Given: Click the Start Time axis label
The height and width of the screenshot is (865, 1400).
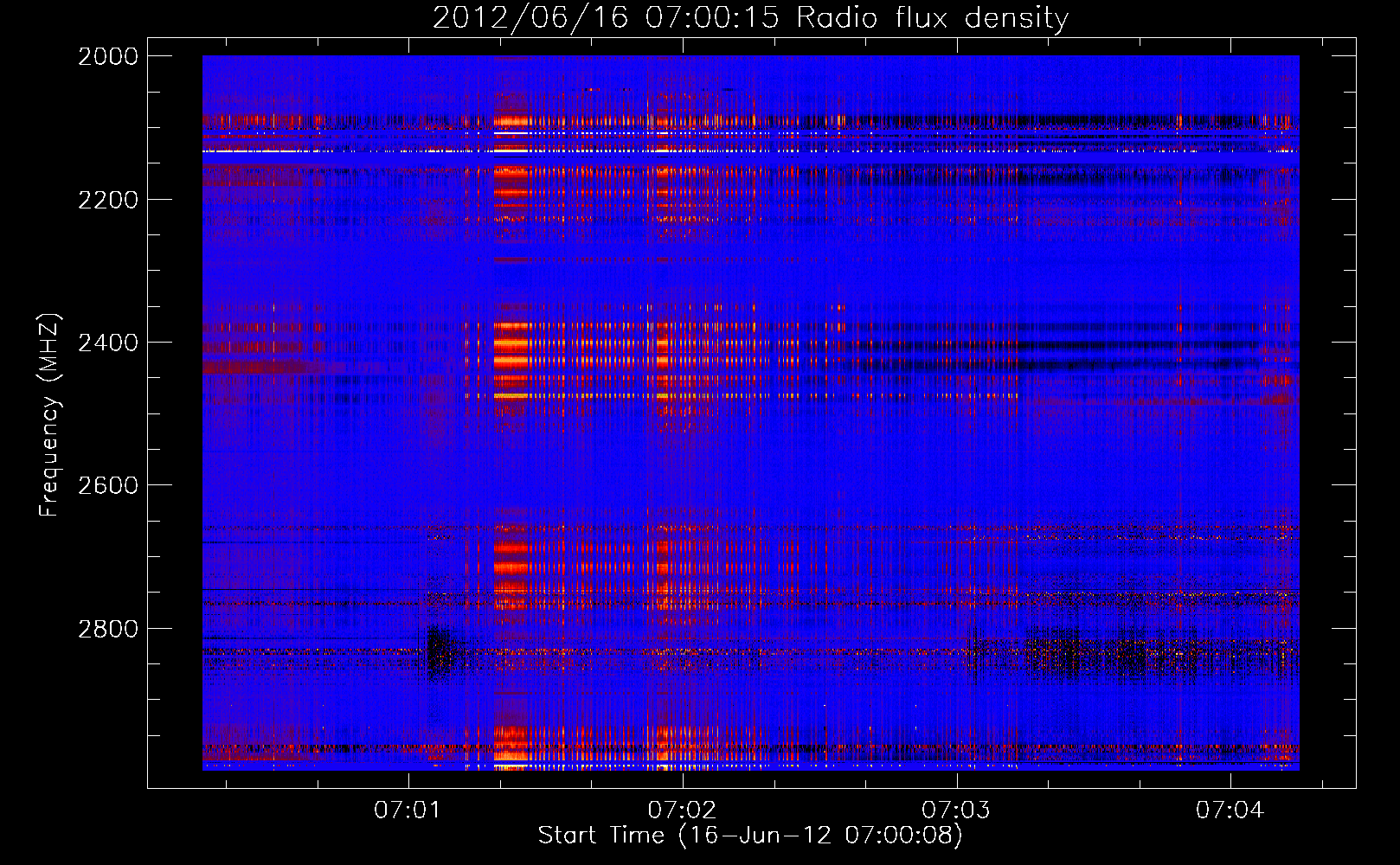Looking at the screenshot, I should (x=750, y=836).
